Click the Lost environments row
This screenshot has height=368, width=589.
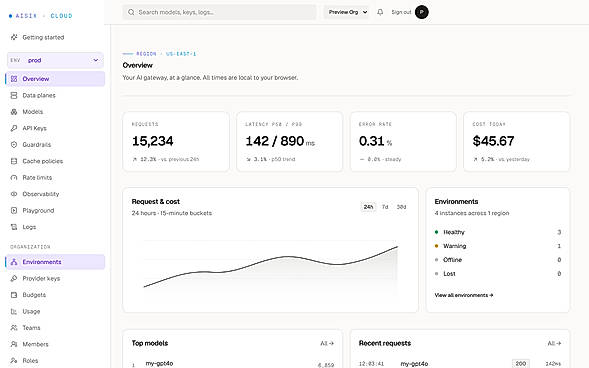tap(498, 274)
